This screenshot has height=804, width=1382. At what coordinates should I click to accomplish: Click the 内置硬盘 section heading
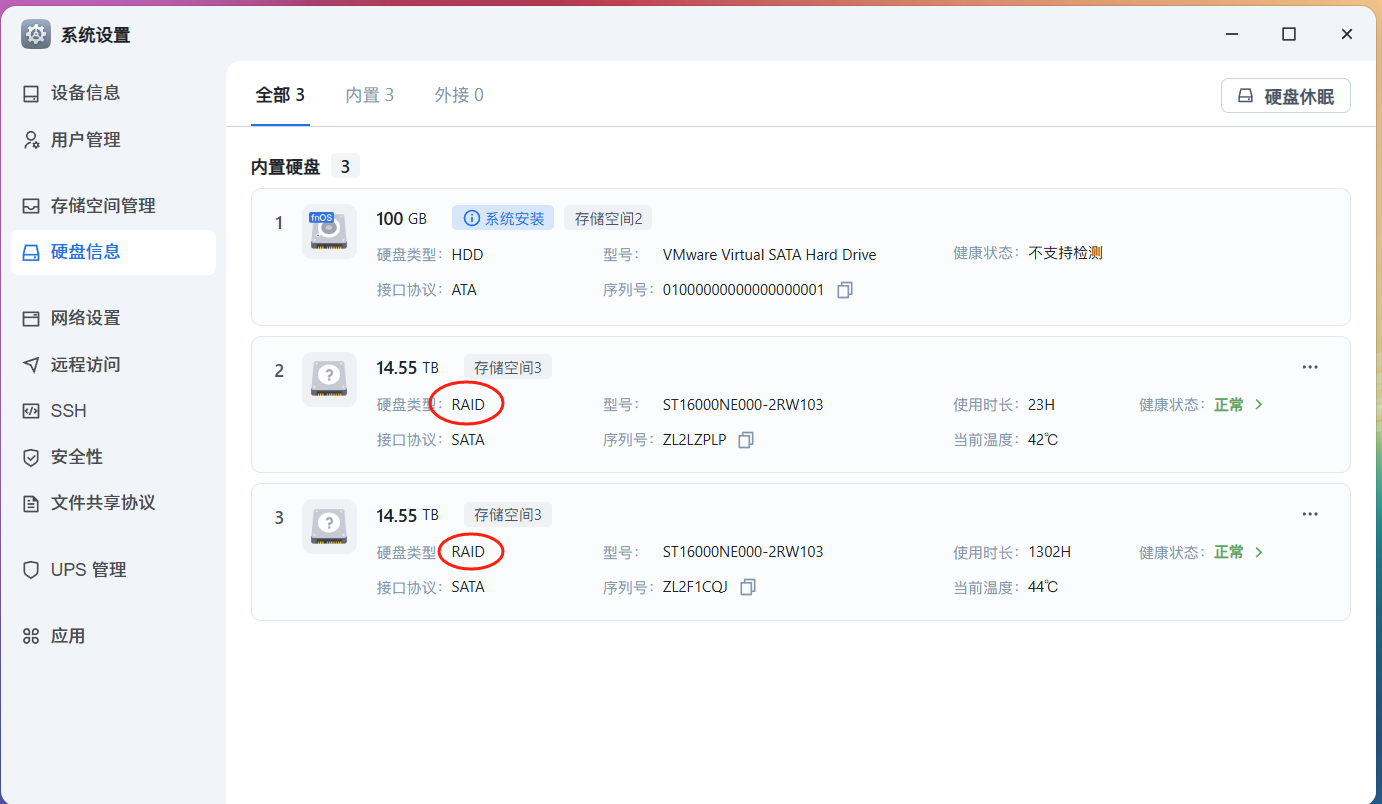(285, 167)
